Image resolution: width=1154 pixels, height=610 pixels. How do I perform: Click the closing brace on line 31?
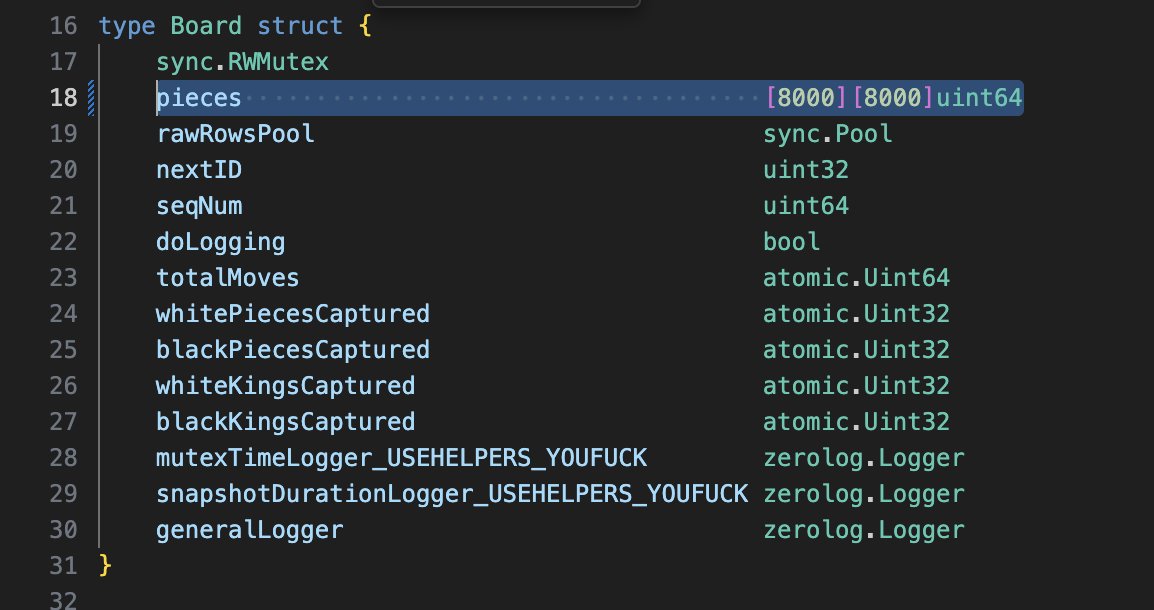point(105,566)
